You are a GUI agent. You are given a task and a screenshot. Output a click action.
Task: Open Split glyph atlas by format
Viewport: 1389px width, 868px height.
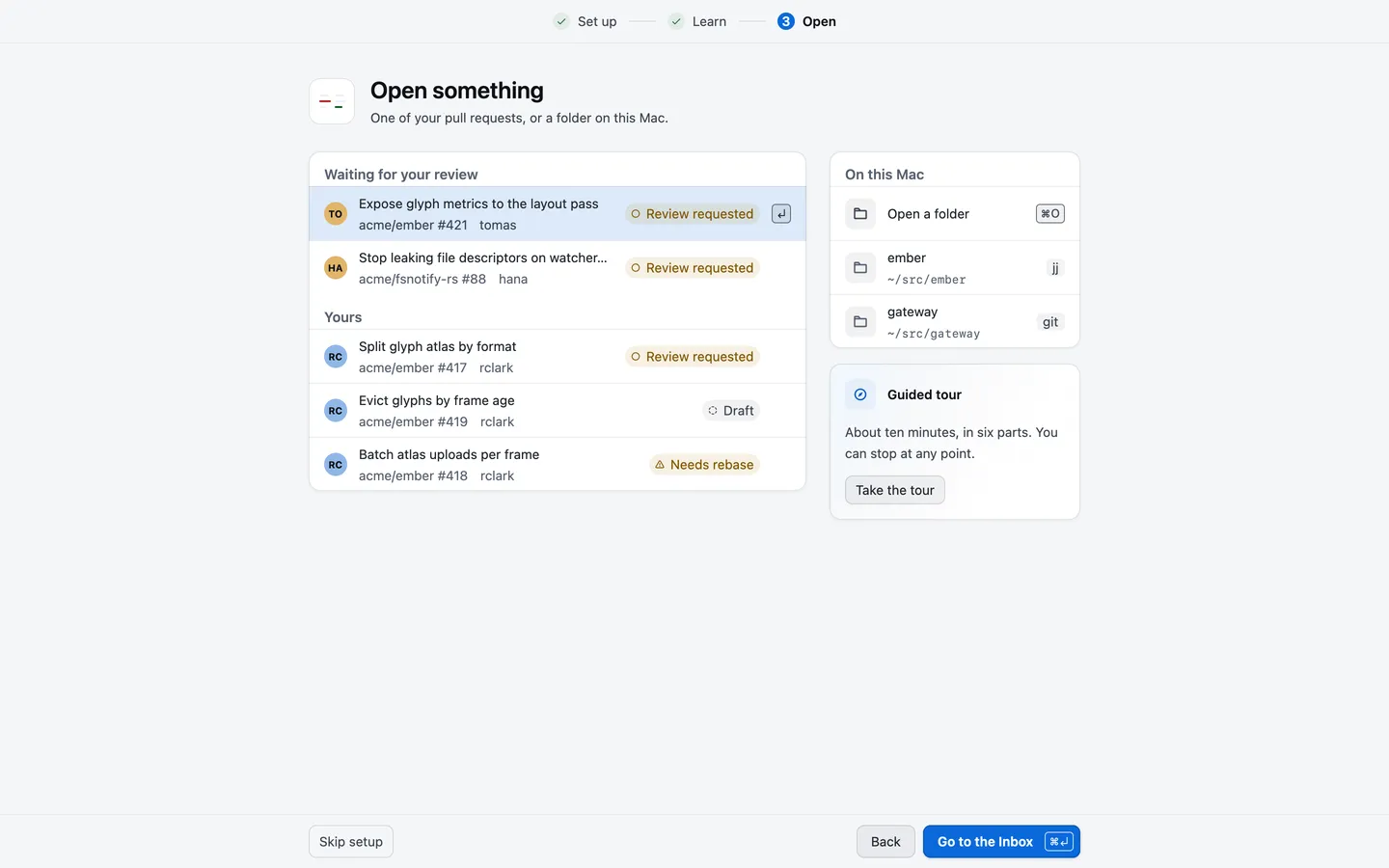click(558, 357)
